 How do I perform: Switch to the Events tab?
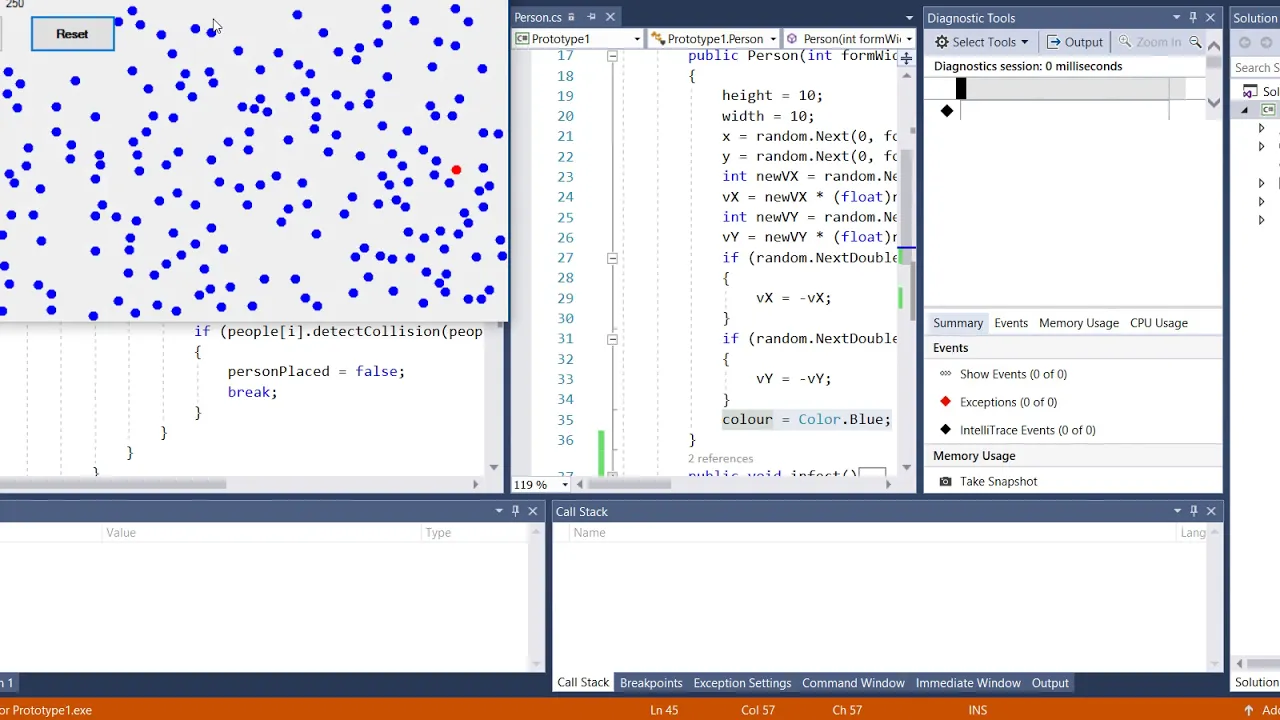tap(1011, 323)
